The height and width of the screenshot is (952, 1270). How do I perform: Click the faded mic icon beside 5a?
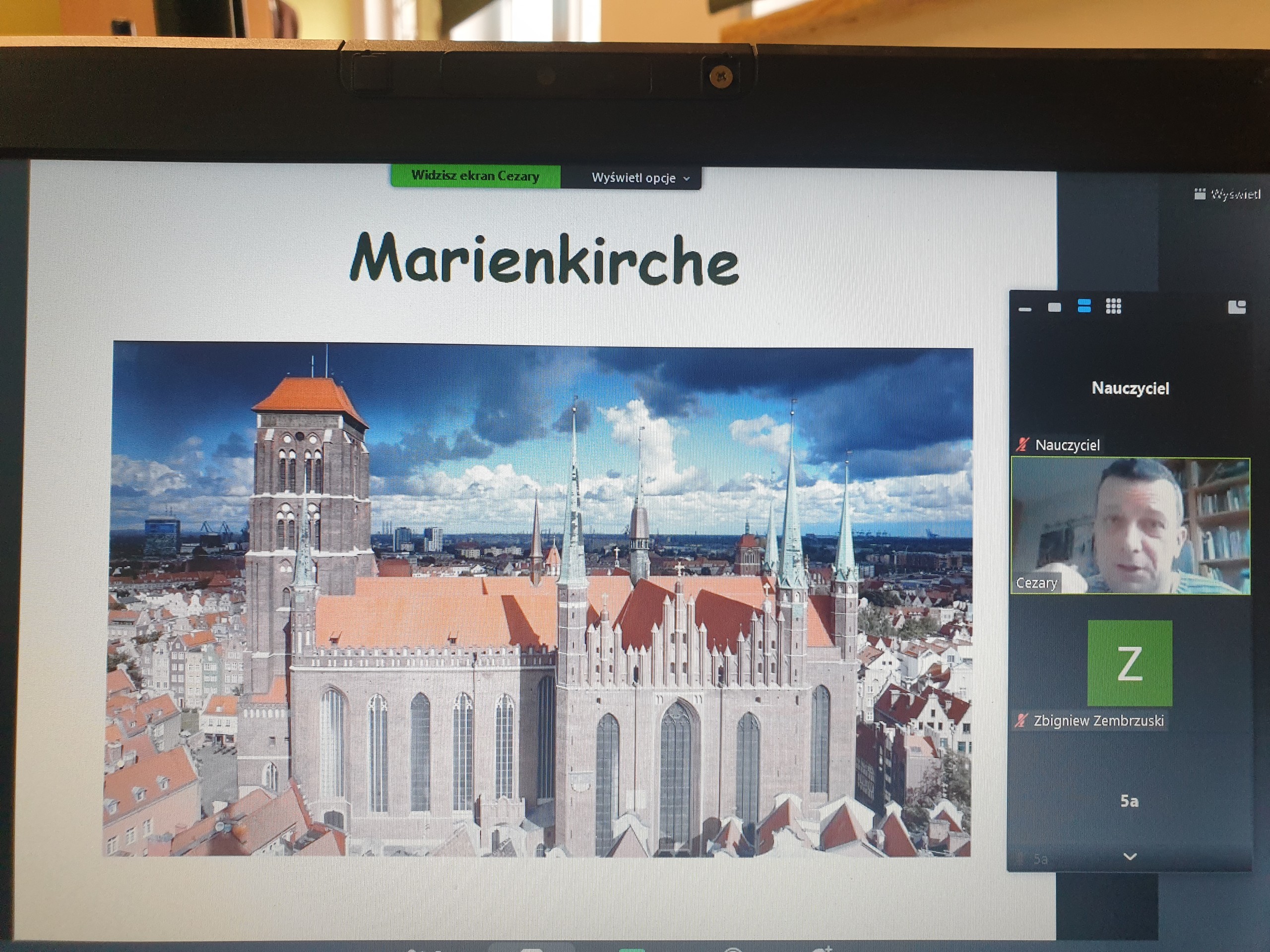1021,859
